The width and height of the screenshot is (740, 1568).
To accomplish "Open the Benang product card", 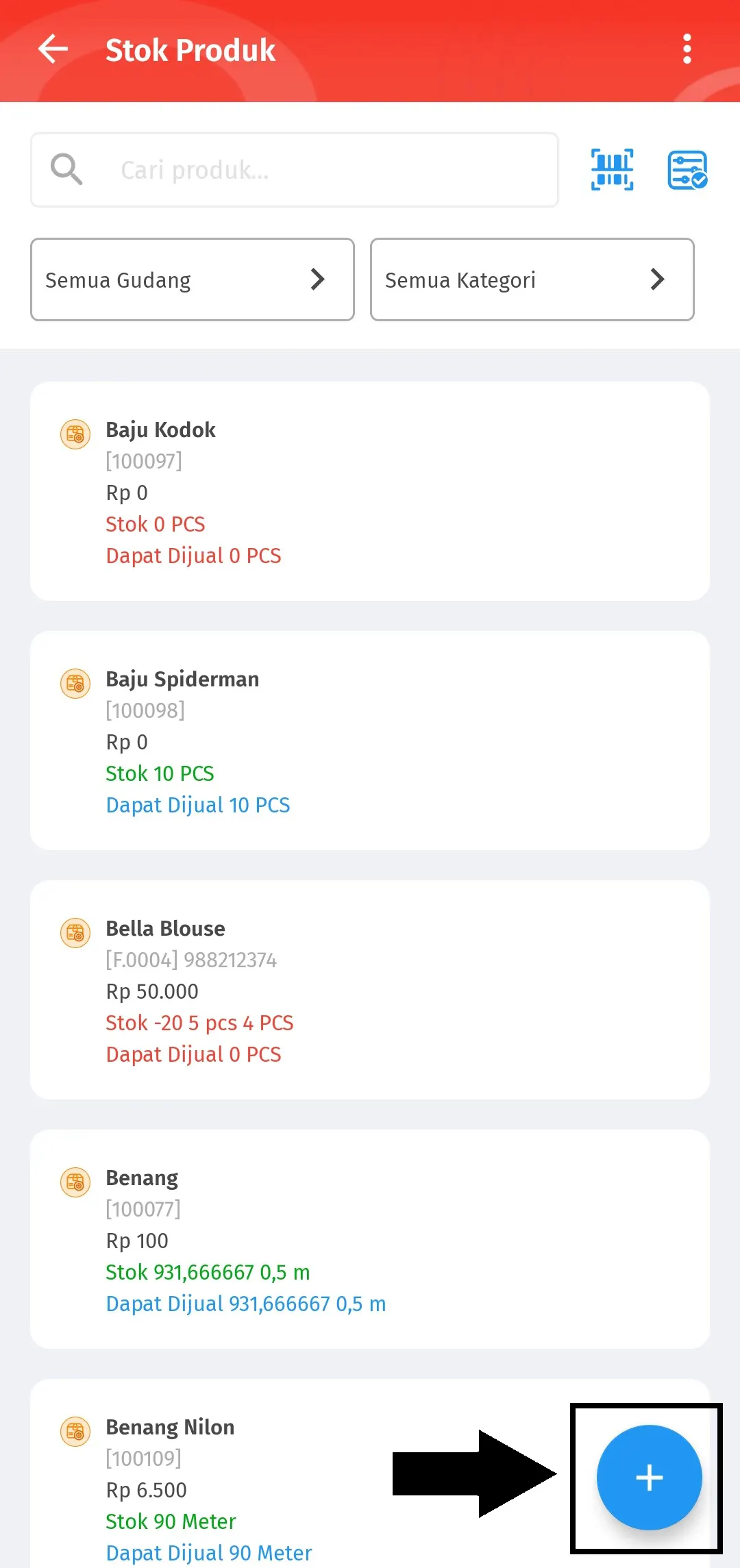I will 370,1239.
